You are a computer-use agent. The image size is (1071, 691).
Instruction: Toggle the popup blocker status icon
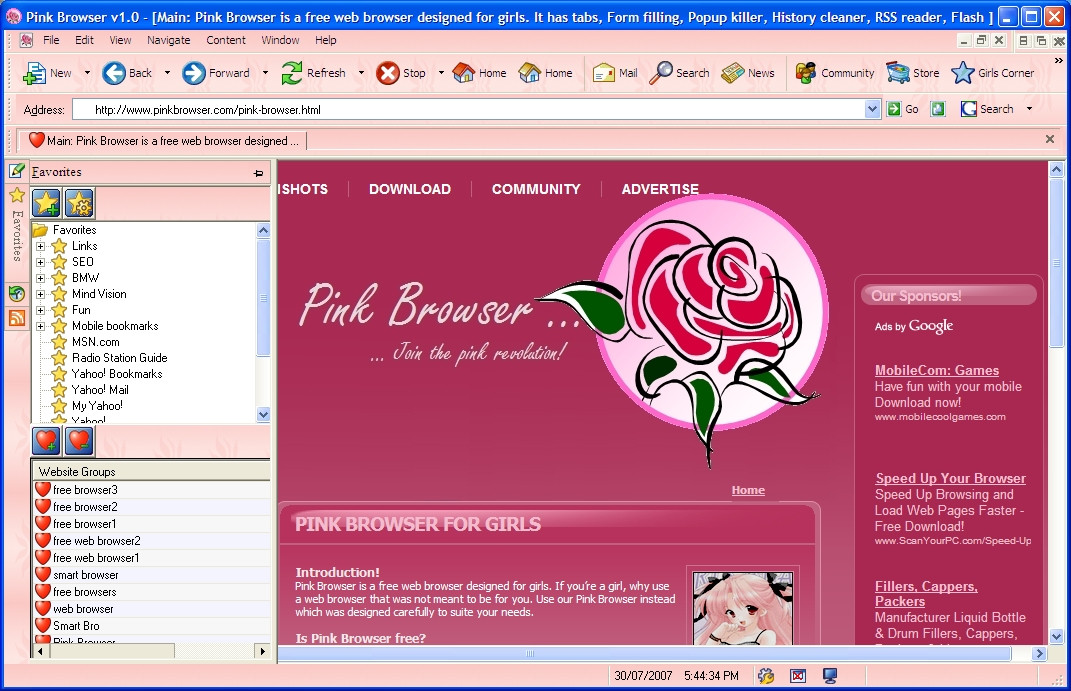pos(798,676)
